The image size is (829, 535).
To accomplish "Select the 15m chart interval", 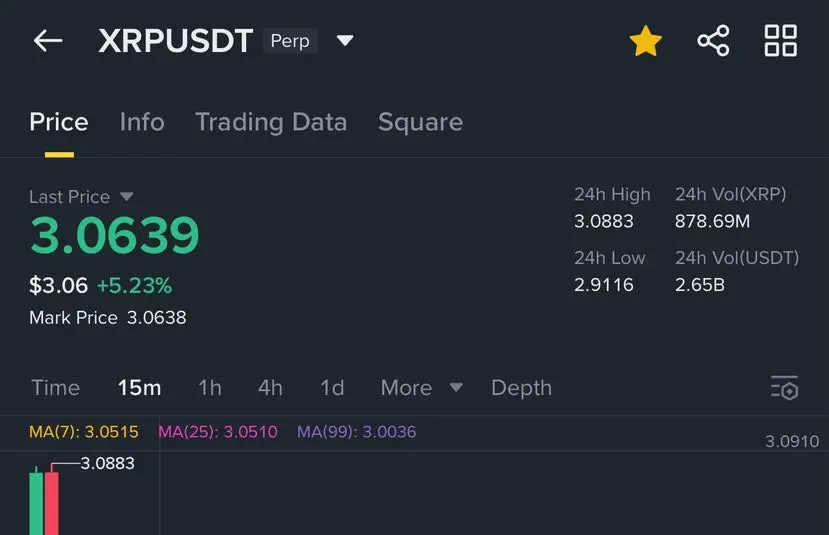I will pyautogui.click(x=139, y=388).
